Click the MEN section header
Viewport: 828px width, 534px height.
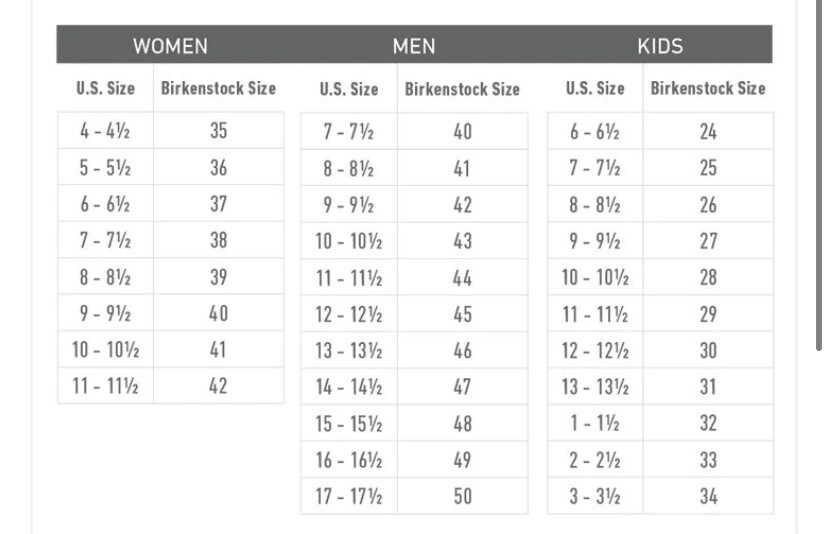click(x=413, y=46)
